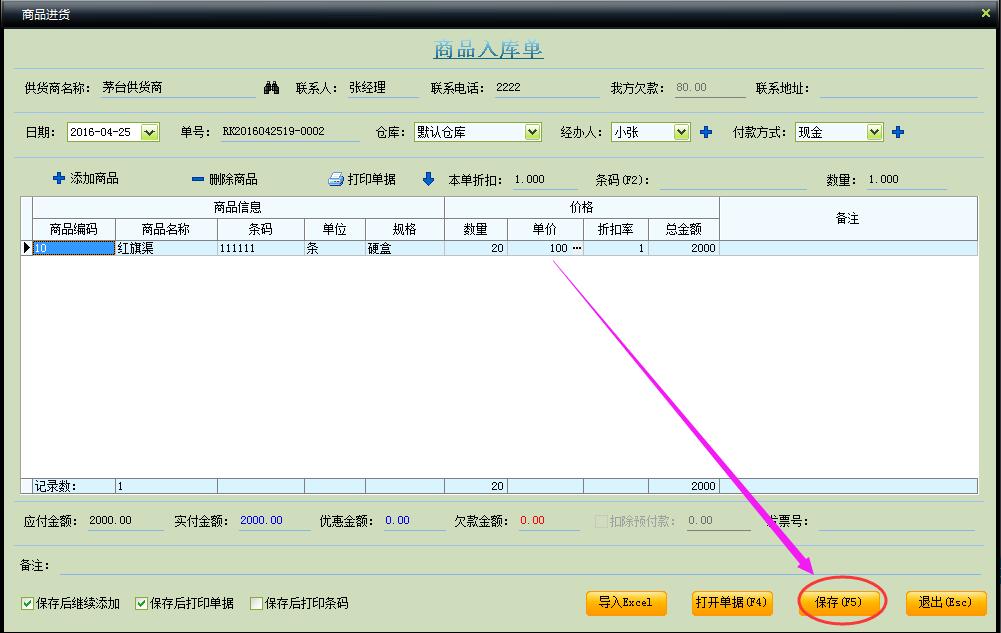Click the 商品名称 column header
The height and width of the screenshot is (633, 1001).
pos(166,229)
